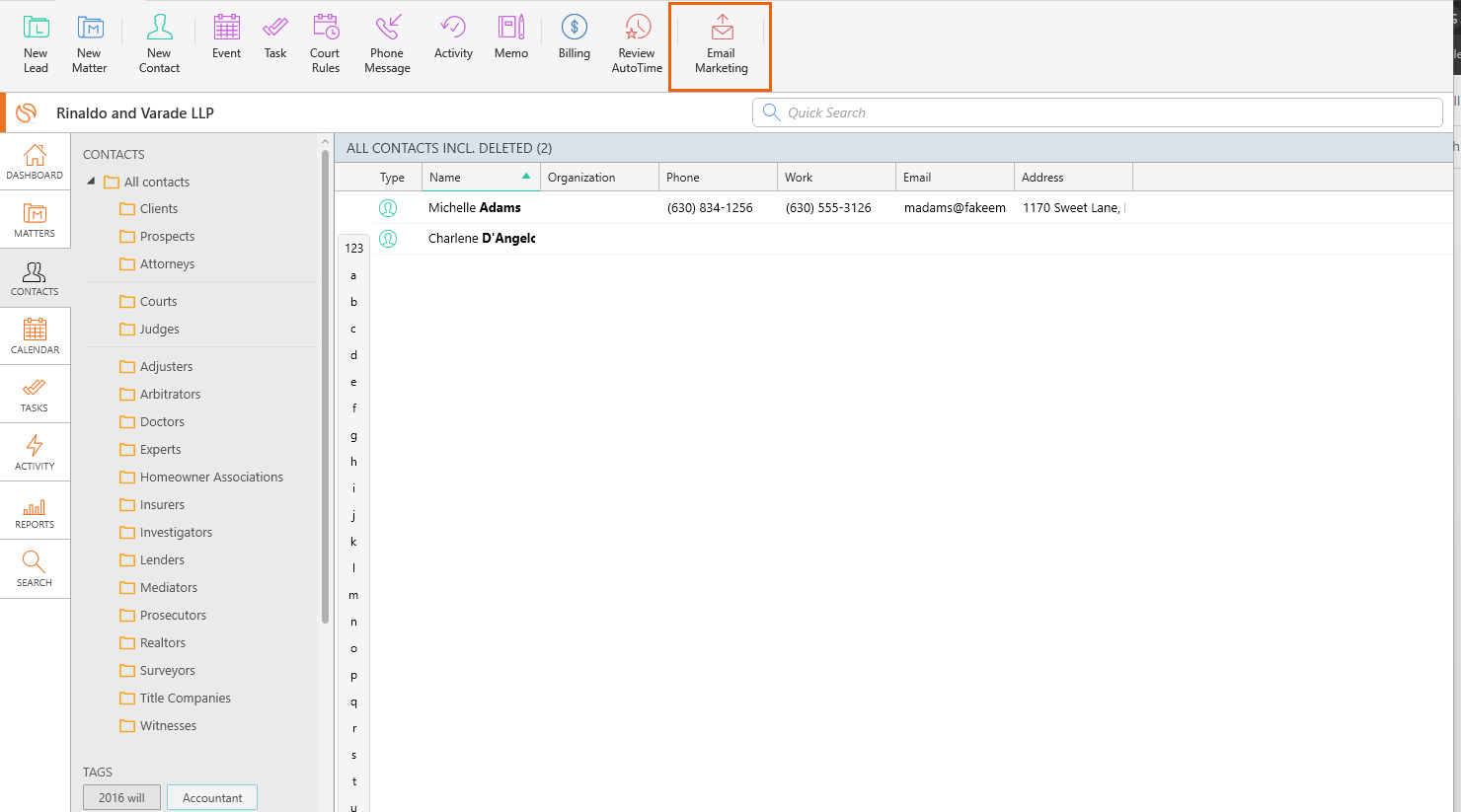Screen dimensions: 1461x812
Task: Select the Clients folder
Action: pyautogui.click(x=158, y=209)
